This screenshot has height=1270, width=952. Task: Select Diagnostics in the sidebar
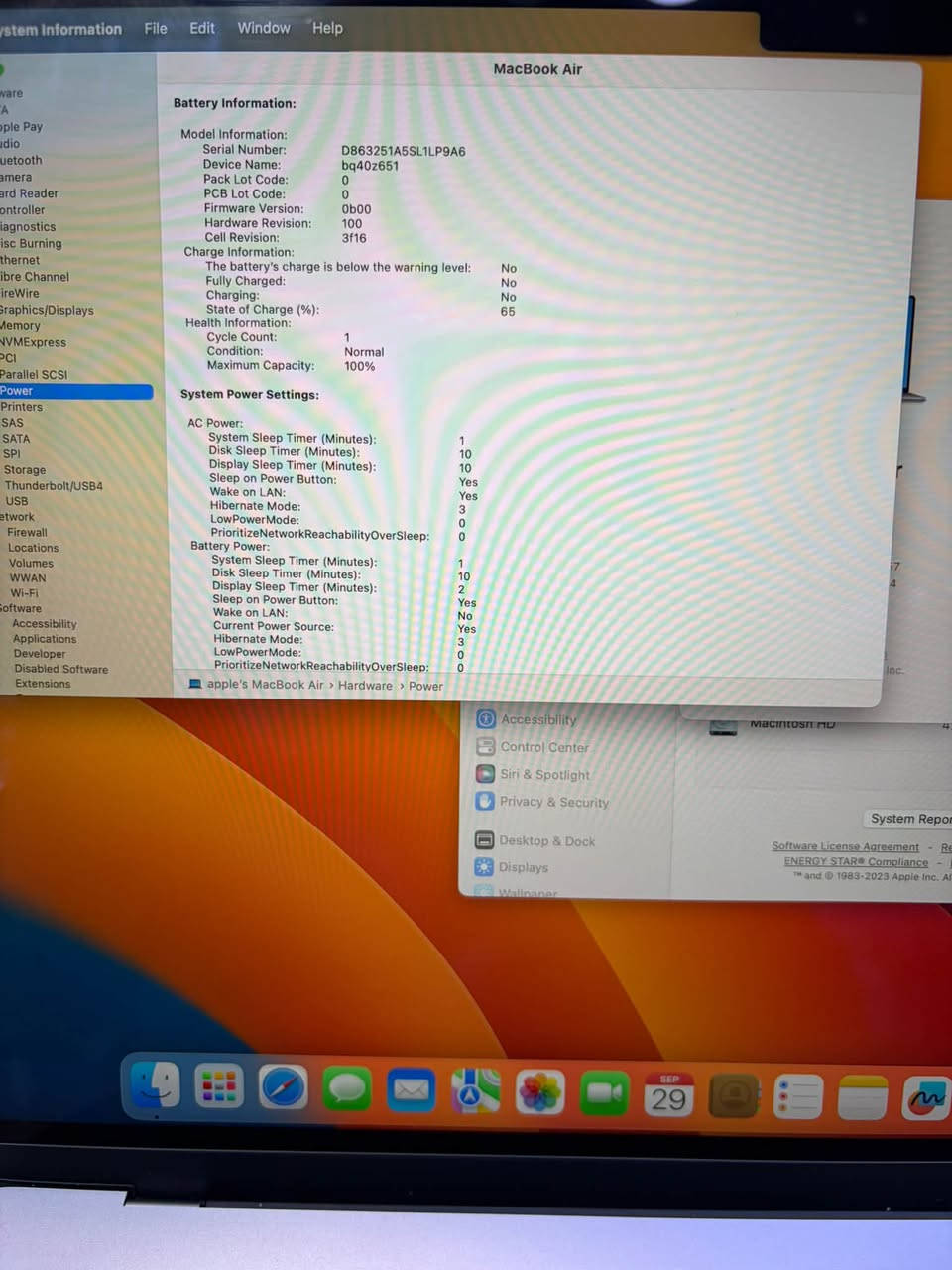[x=28, y=227]
